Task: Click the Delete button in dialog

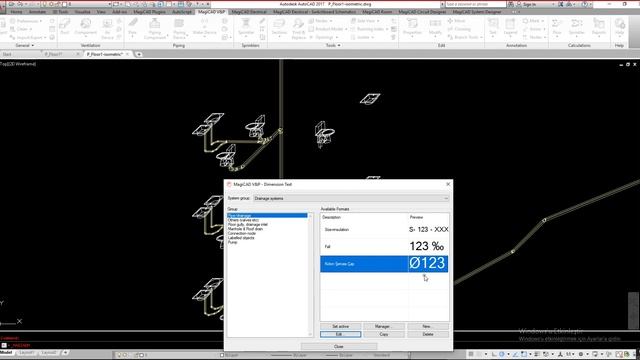Action: coord(427,334)
